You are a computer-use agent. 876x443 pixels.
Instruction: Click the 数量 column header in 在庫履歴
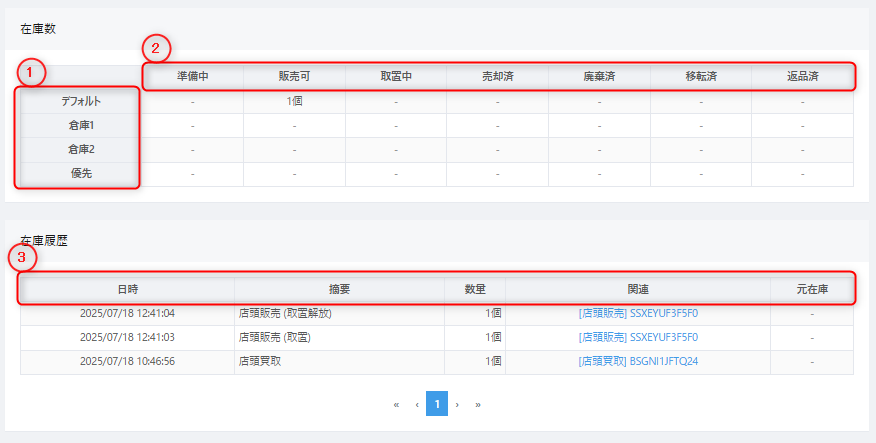[475, 289]
